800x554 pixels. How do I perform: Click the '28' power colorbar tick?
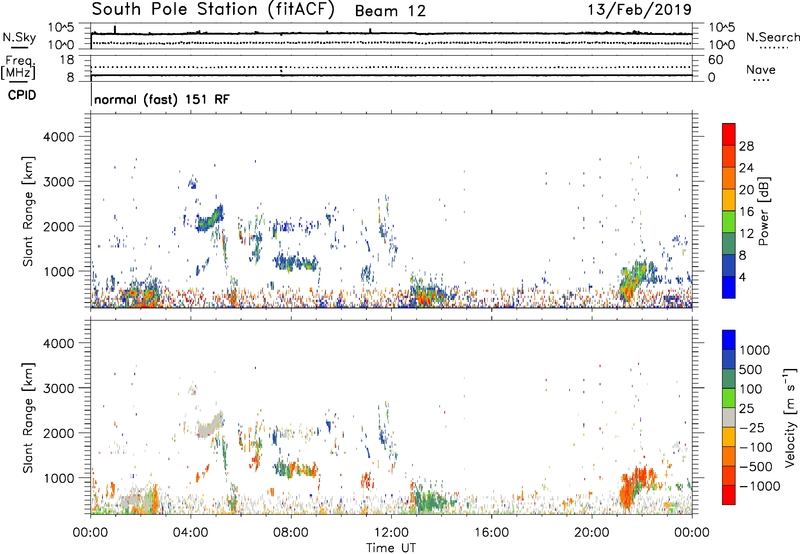746,146
